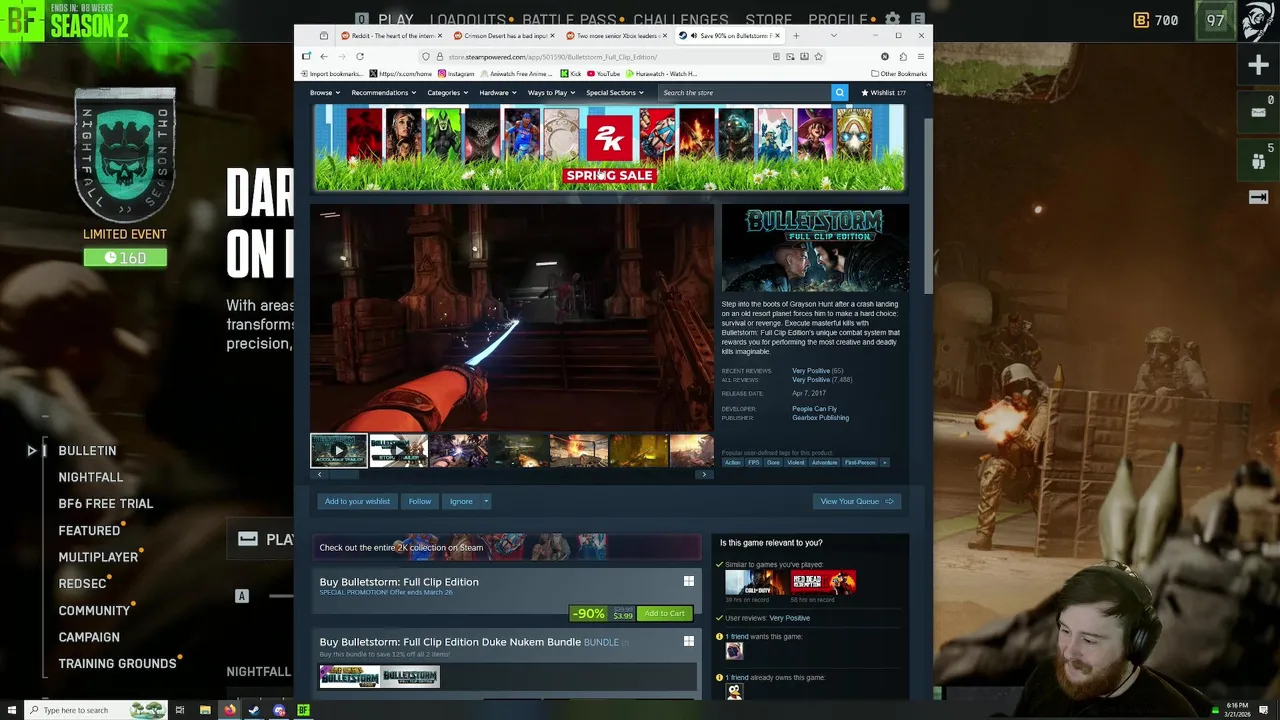Viewport: 1280px width, 720px height.
Task: Open the Kick bookmark
Action: point(571,73)
